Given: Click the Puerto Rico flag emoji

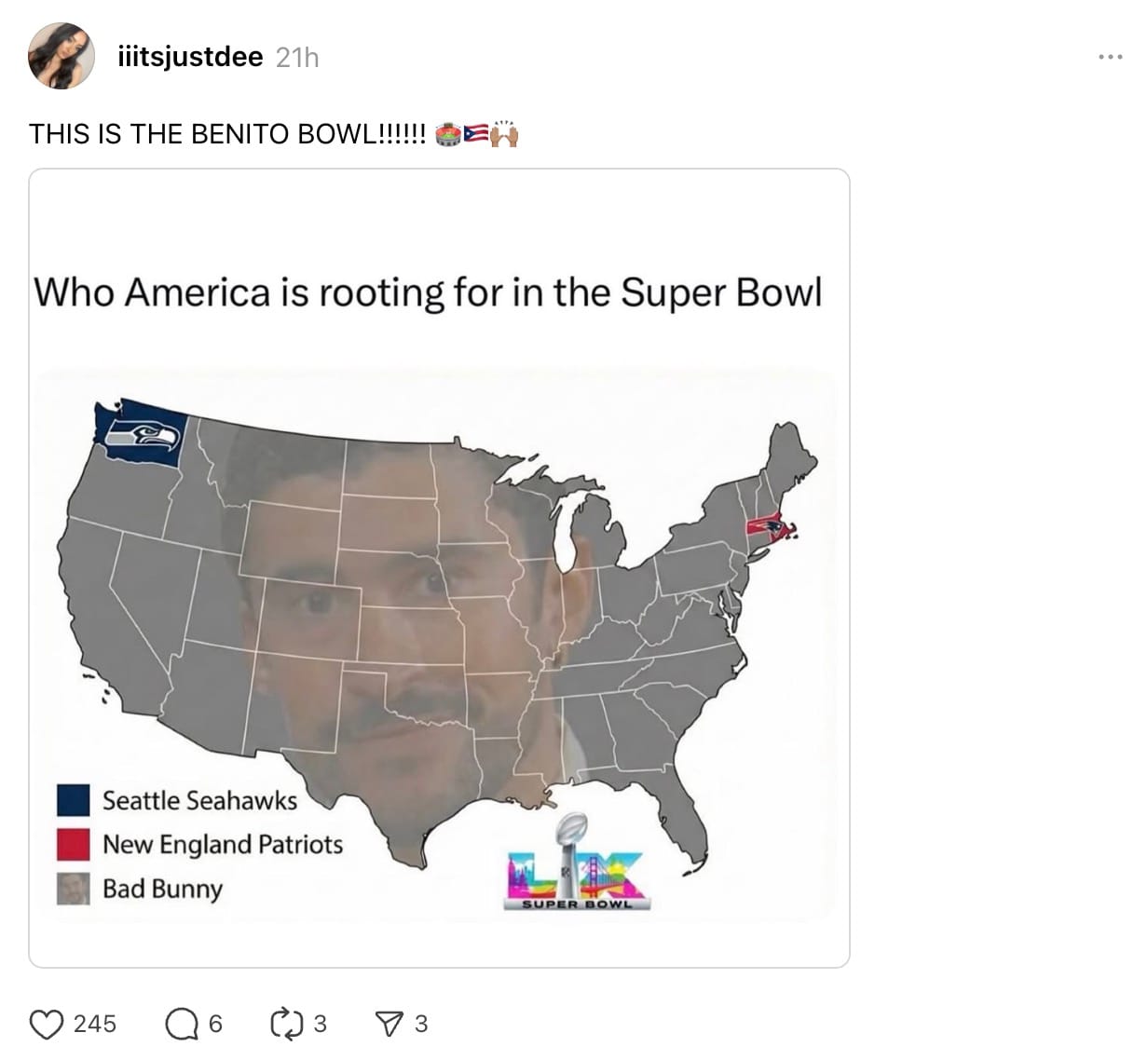Looking at the screenshot, I should [x=474, y=133].
